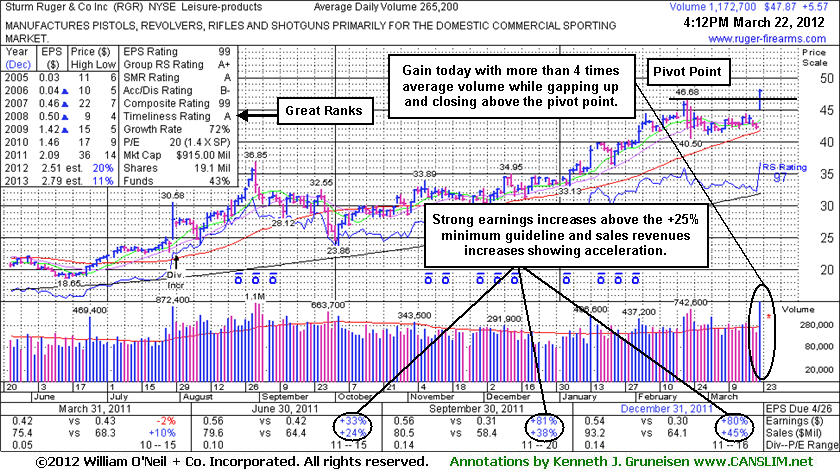840x472 pixels.
Task: Select the Growth Rate 72% row
Action: click(177, 129)
